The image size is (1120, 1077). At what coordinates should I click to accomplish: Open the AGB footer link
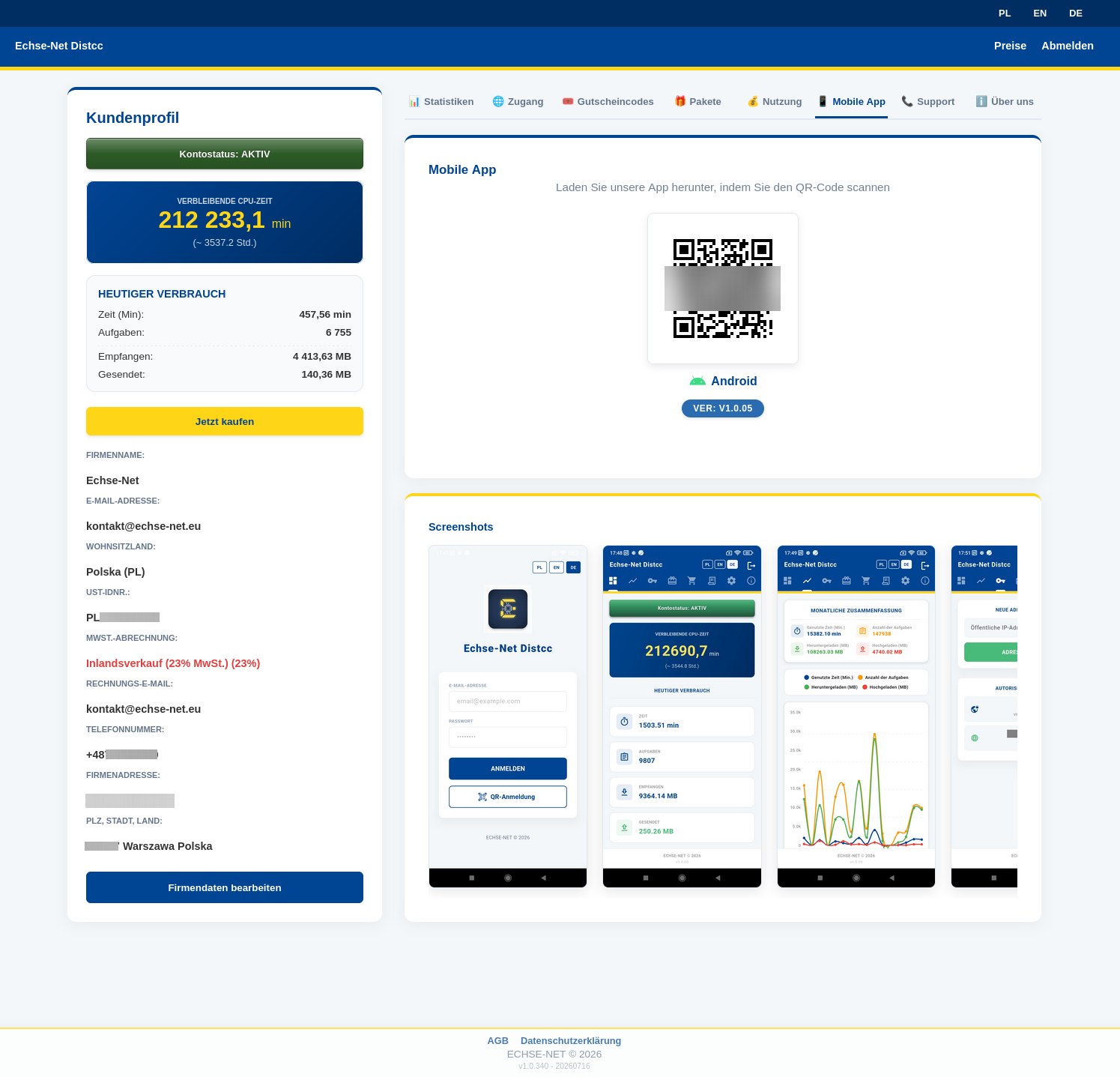click(498, 1040)
